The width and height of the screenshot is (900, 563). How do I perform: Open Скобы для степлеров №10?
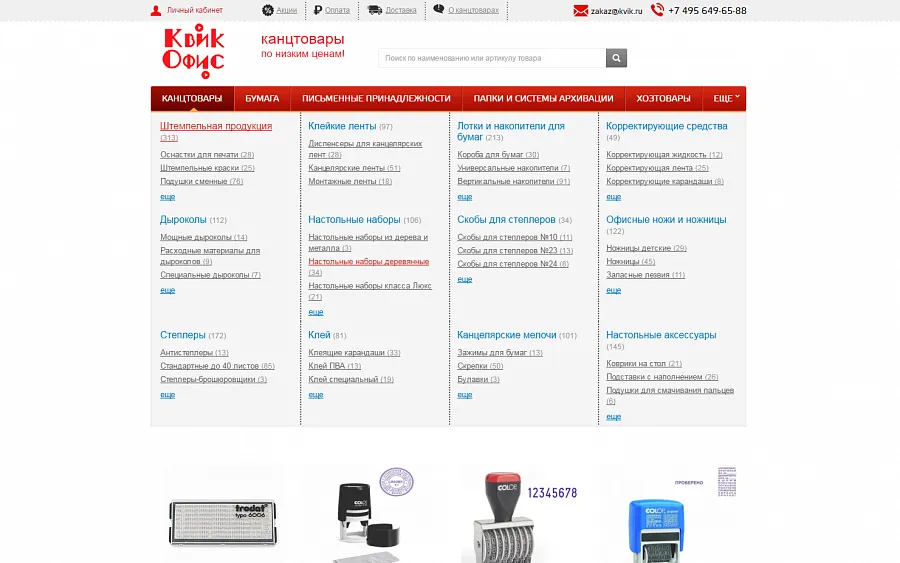(515, 237)
